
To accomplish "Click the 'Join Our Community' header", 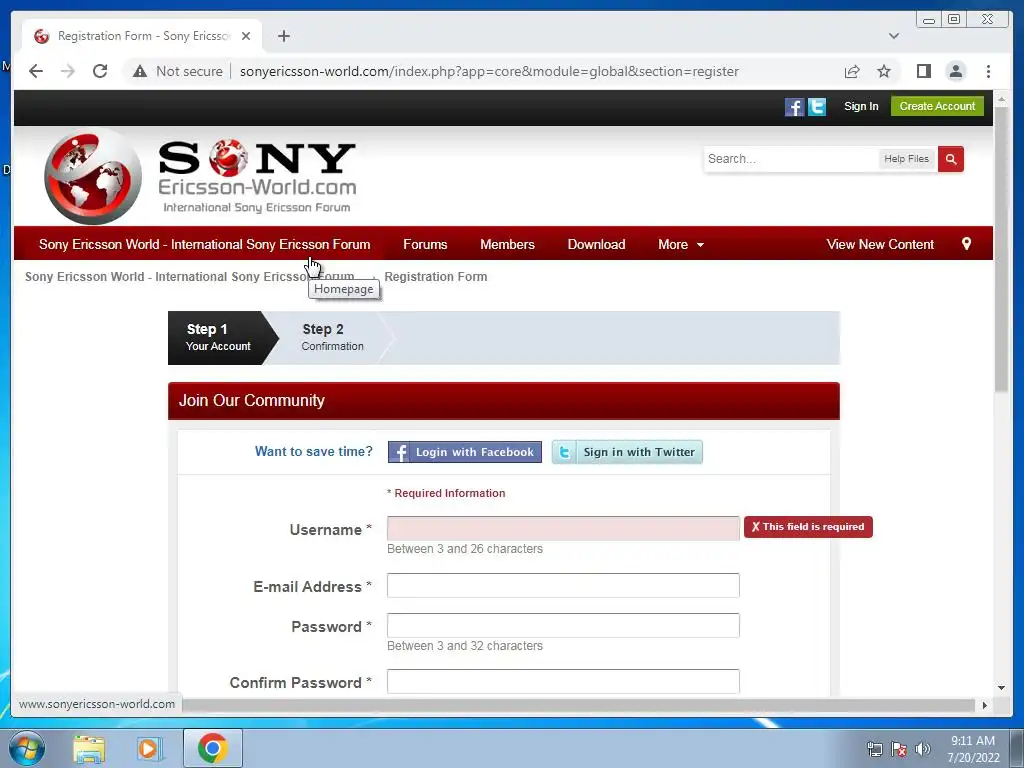I will (x=504, y=400).
